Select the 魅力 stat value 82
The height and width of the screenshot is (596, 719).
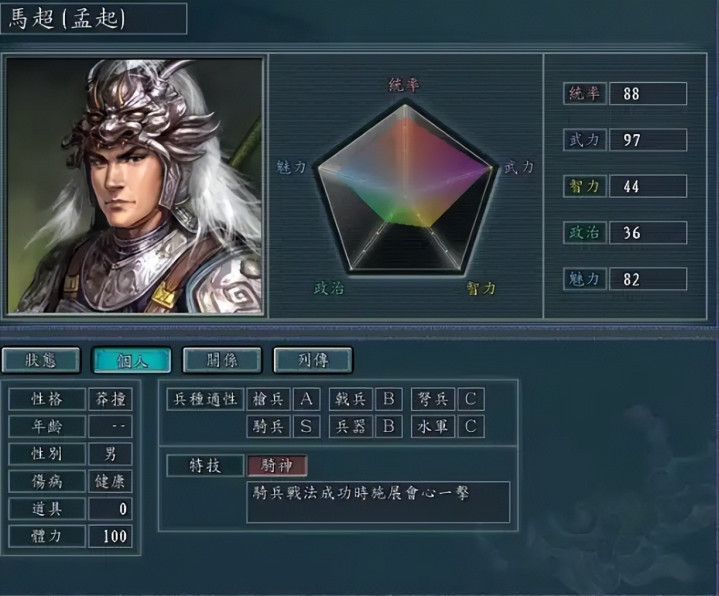[x=648, y=279]
